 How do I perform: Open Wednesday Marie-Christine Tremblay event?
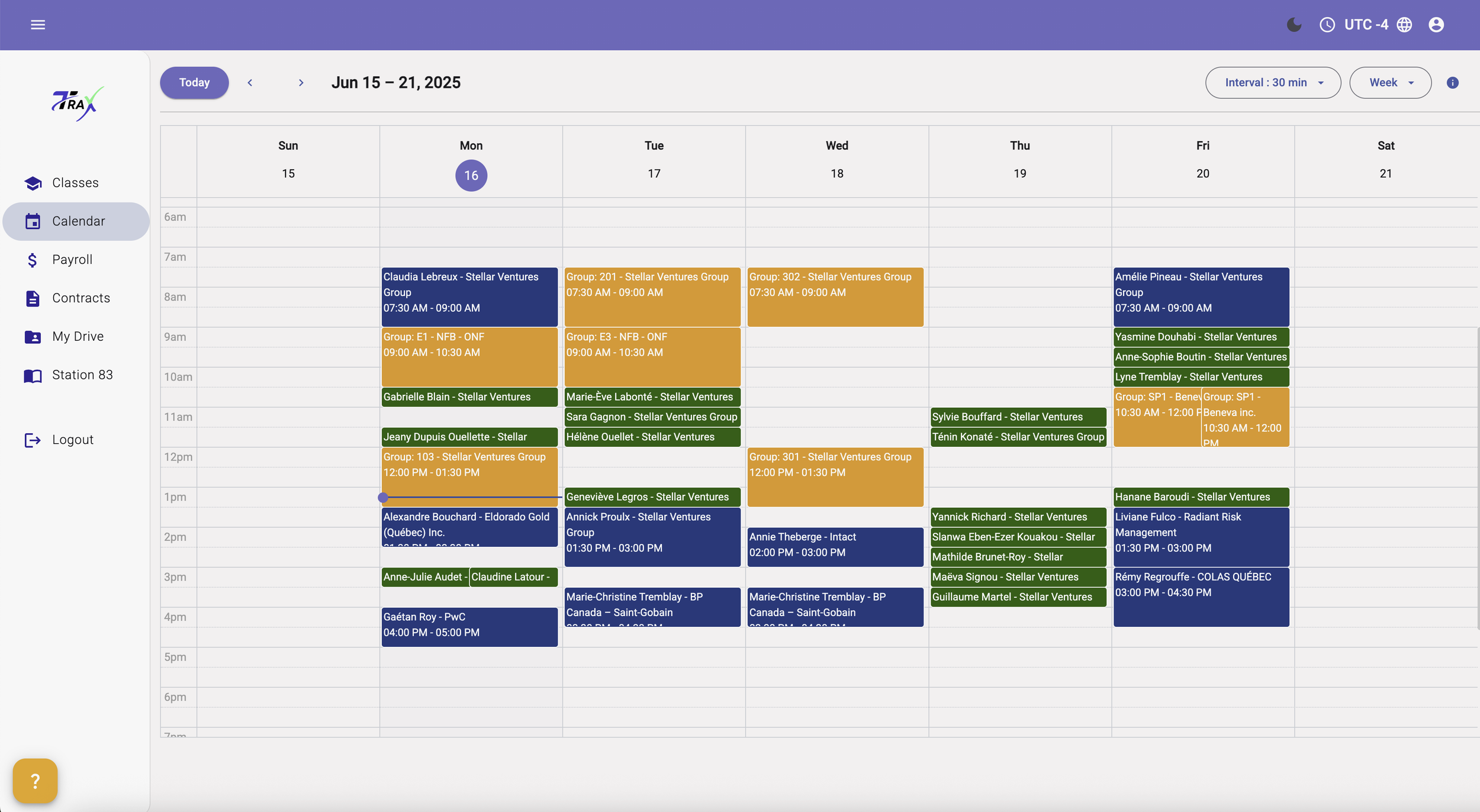pos(835,607)
